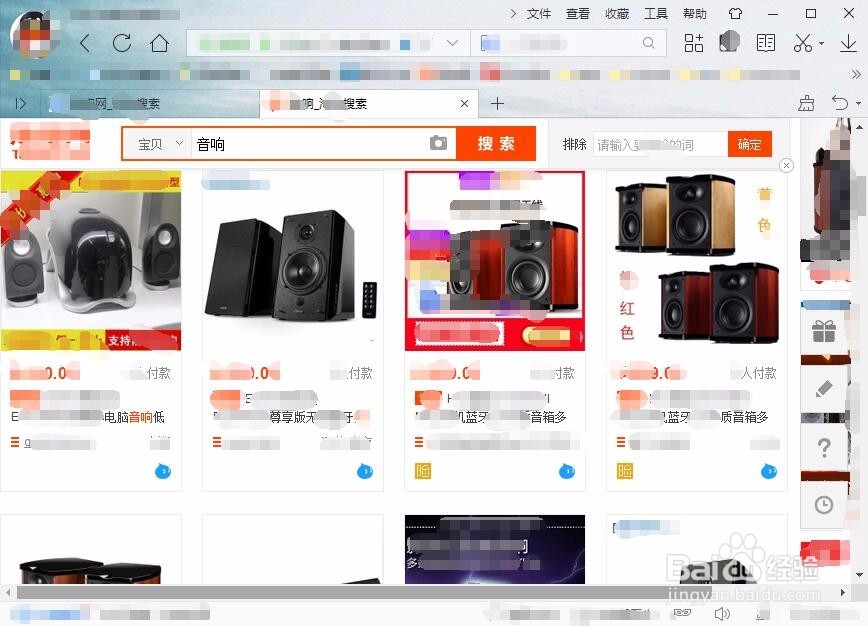Screen dimensions: 868x626
Task: Open the red-bordered wooden speakers thumbnail
Action: point(495,261)
